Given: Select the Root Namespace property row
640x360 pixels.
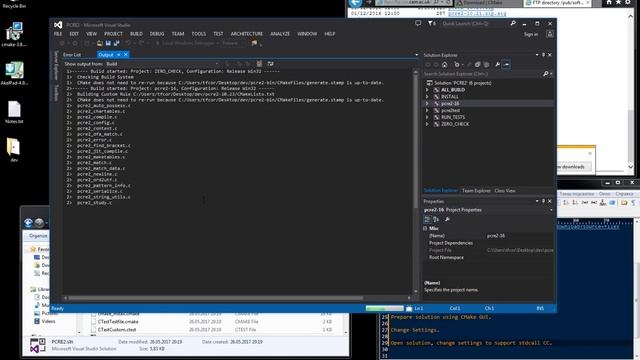Looking at the screenshot, I should 489,258.
